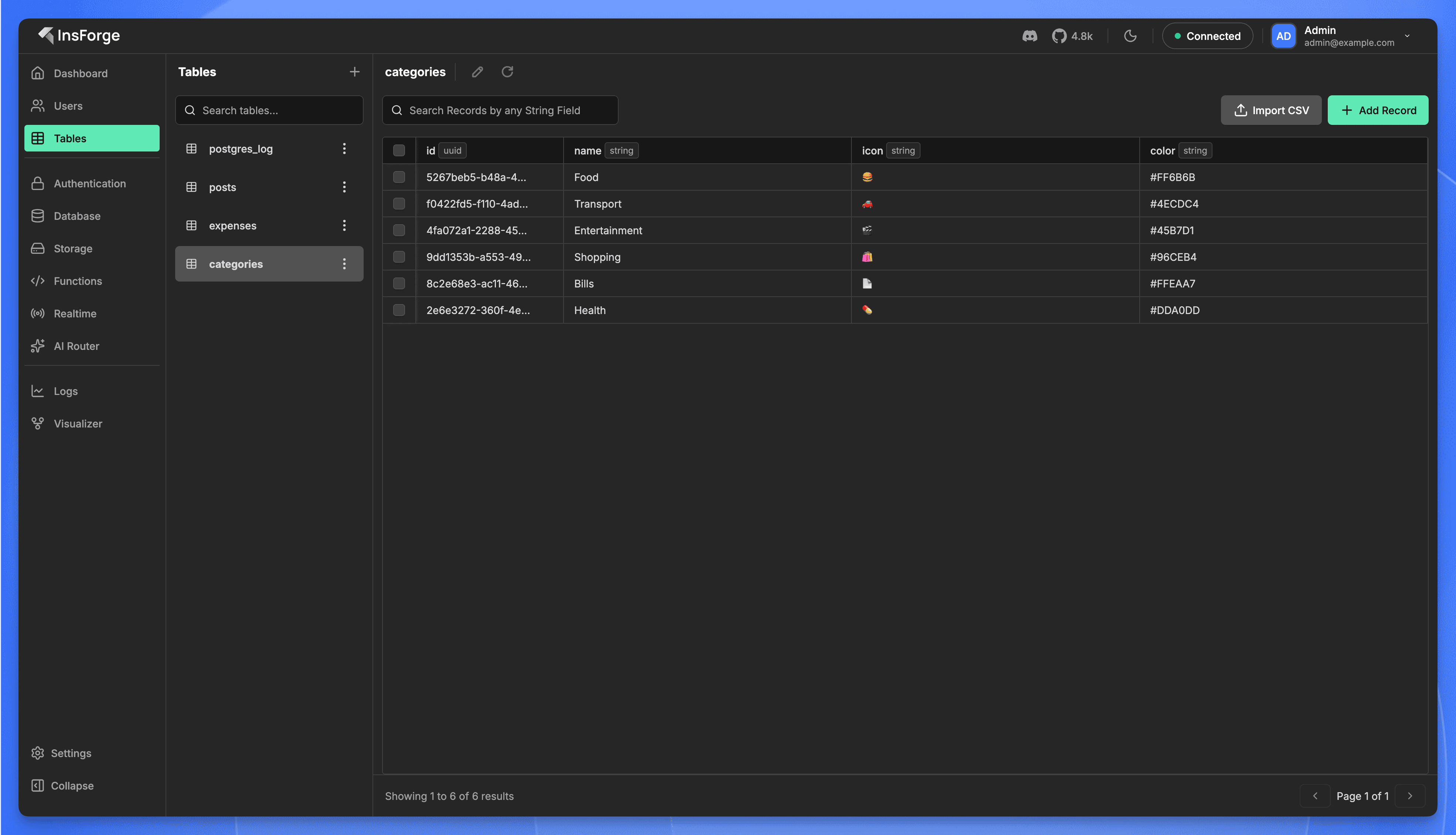Screen dimensions: 1456x835
Task: Open the three-dot menu for the expenses table
Action: coord(344,225)
